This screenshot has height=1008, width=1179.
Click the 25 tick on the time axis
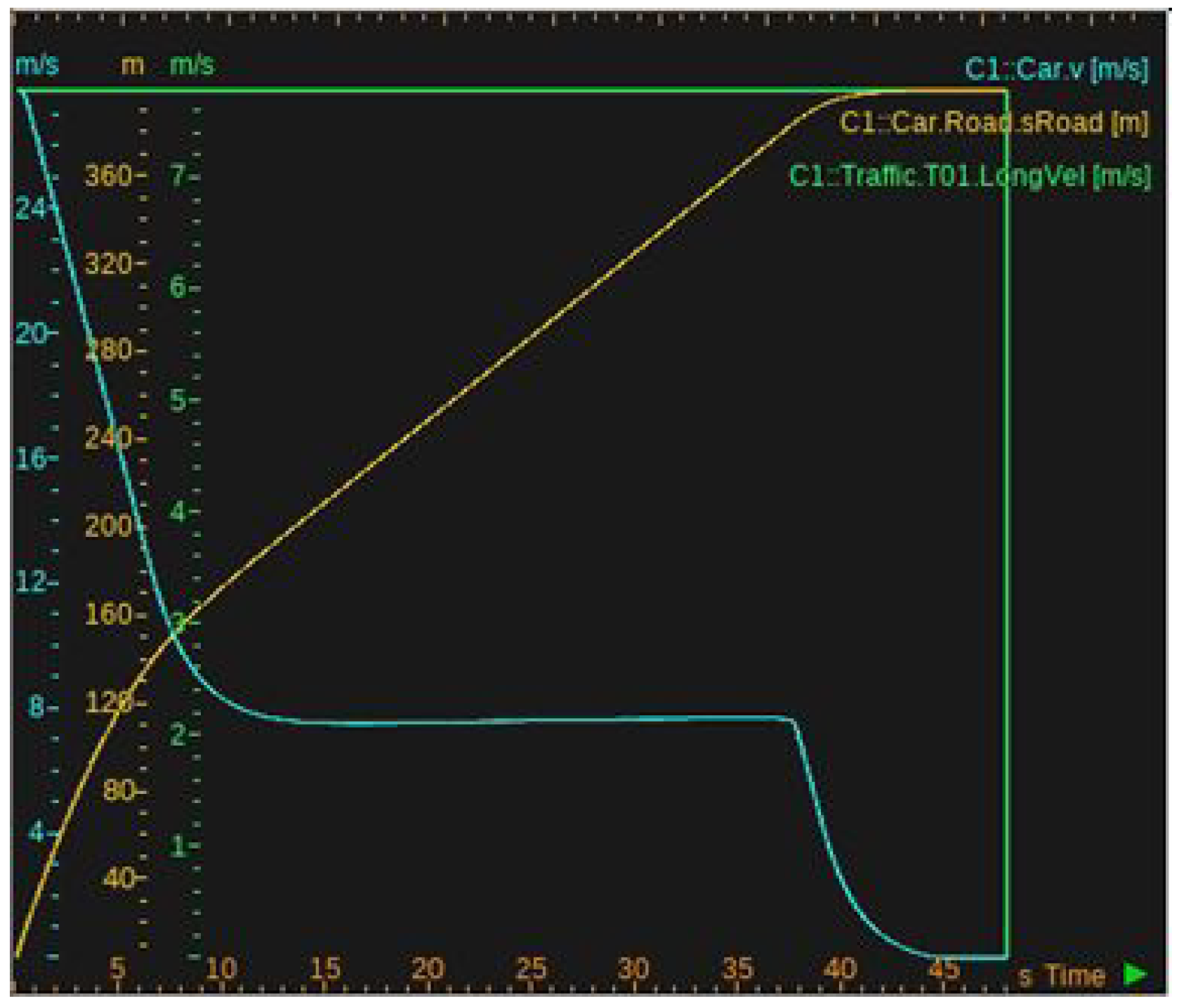pyautogui.click(x=532, y=969)
